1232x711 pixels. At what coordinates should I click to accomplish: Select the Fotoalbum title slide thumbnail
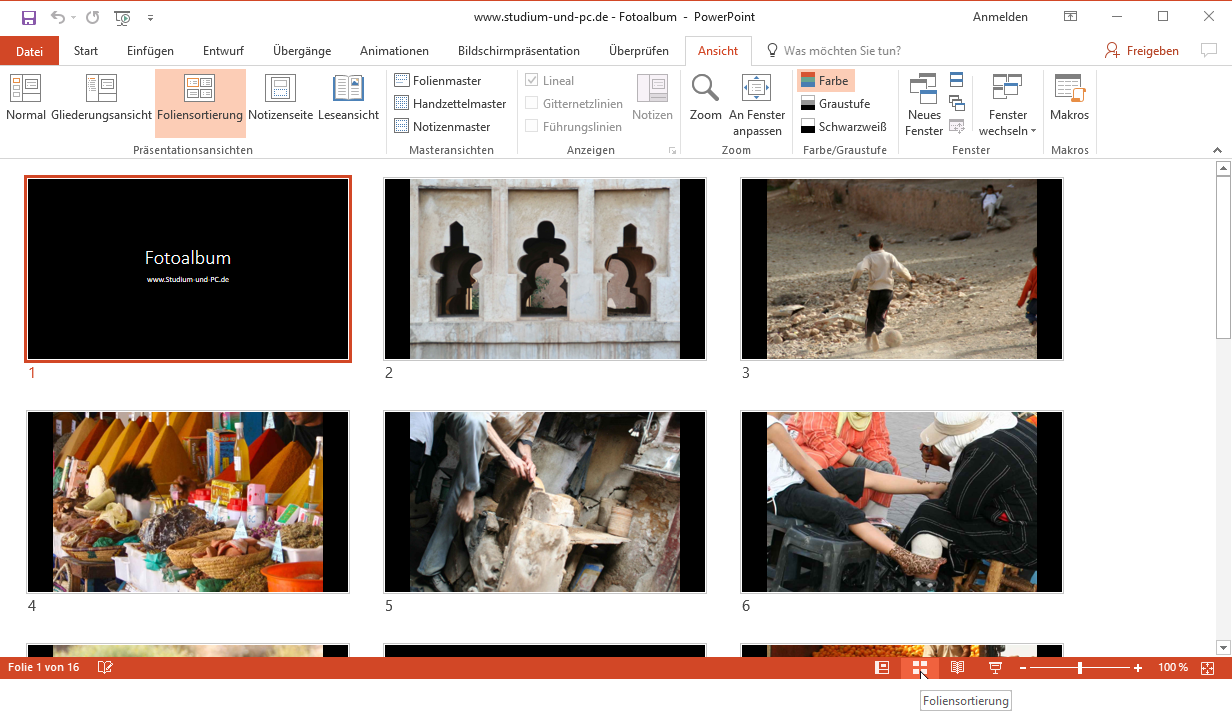pyautogui.click(x=188, y=269)
